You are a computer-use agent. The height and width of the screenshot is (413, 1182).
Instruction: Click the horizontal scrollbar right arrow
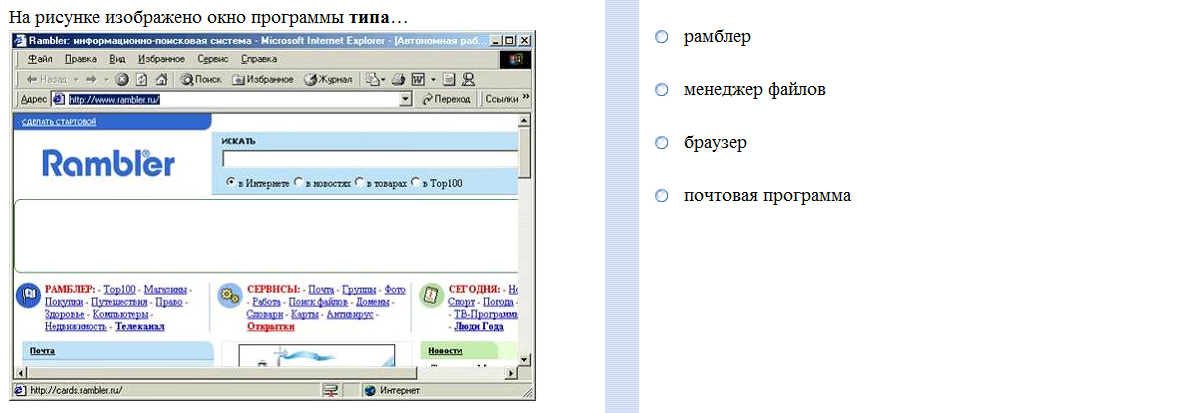click(513, 374)
